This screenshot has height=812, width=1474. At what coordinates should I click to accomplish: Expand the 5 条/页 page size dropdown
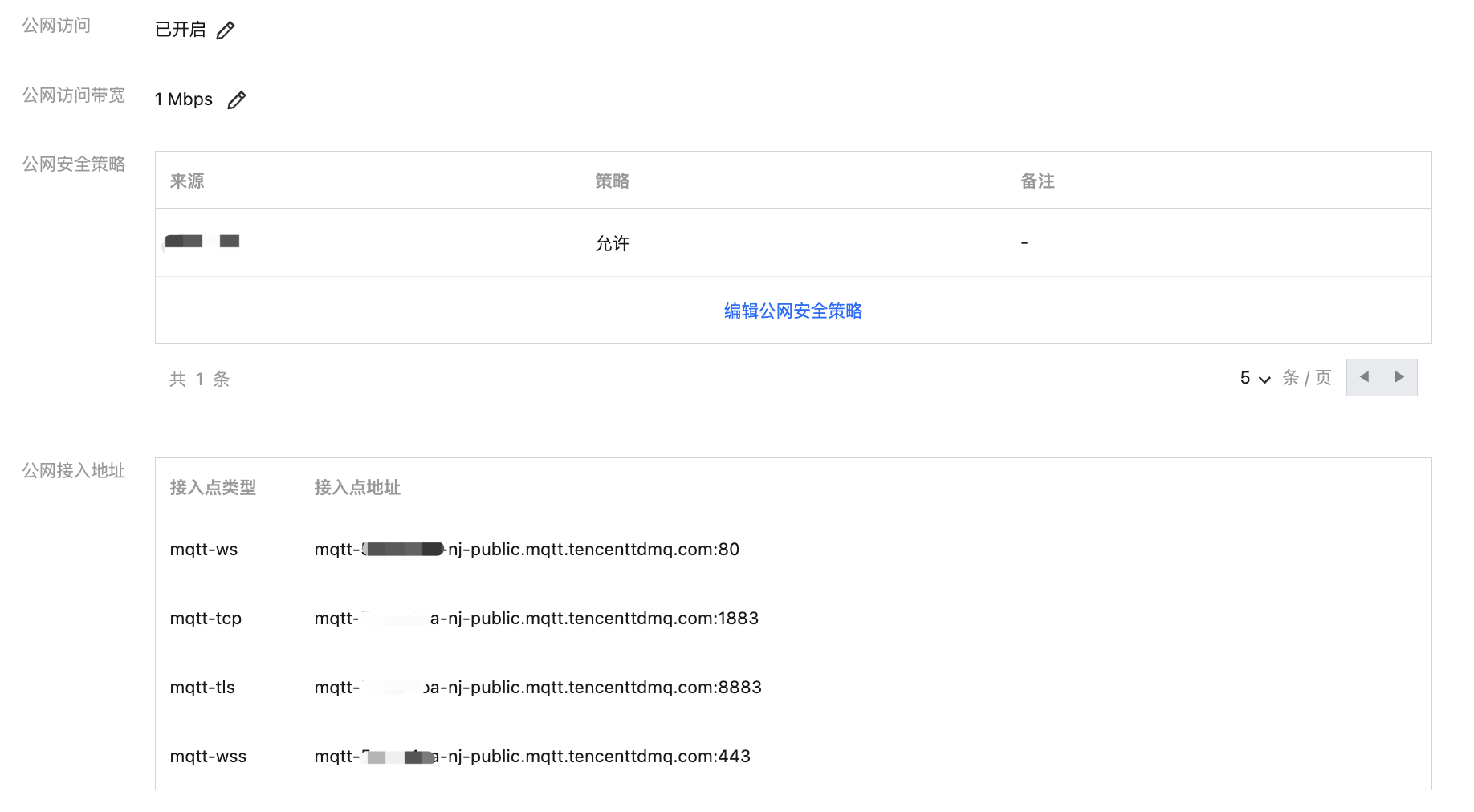click(1255, 378)
